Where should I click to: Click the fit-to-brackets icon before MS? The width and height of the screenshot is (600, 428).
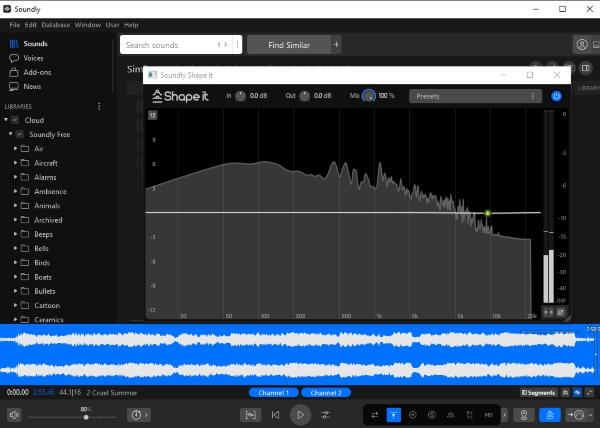click(x=470, y=415)
